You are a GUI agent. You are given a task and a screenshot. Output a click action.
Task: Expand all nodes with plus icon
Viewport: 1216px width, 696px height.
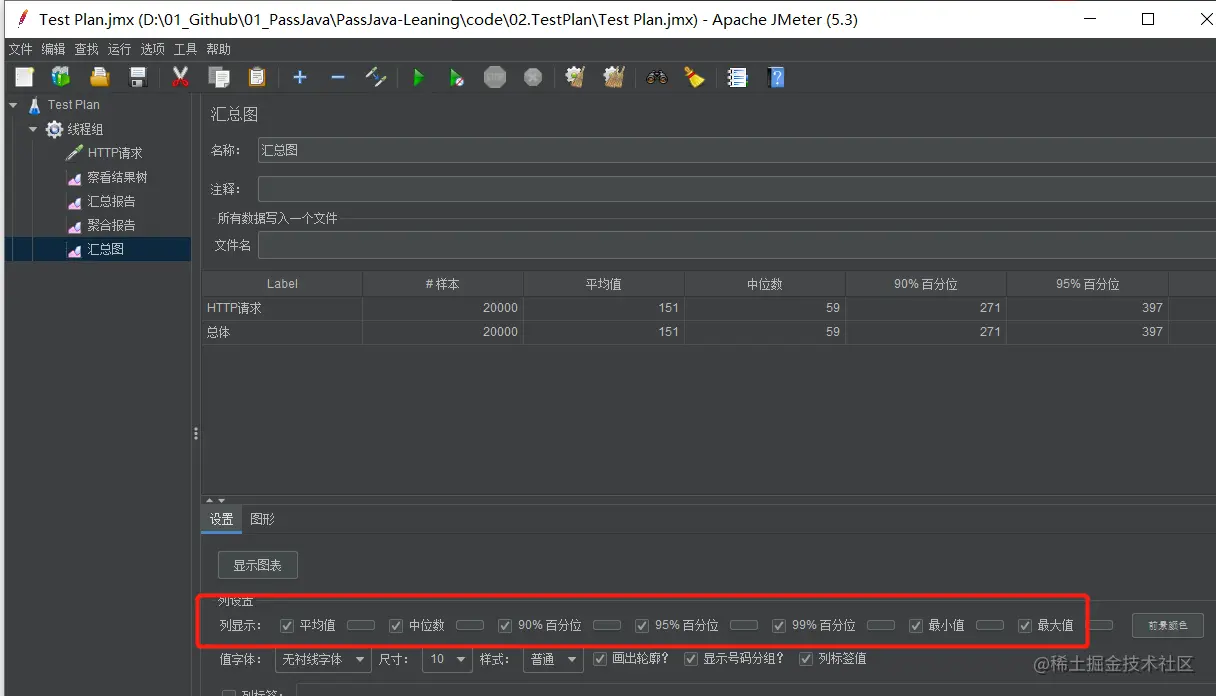[x=299, y=77]
